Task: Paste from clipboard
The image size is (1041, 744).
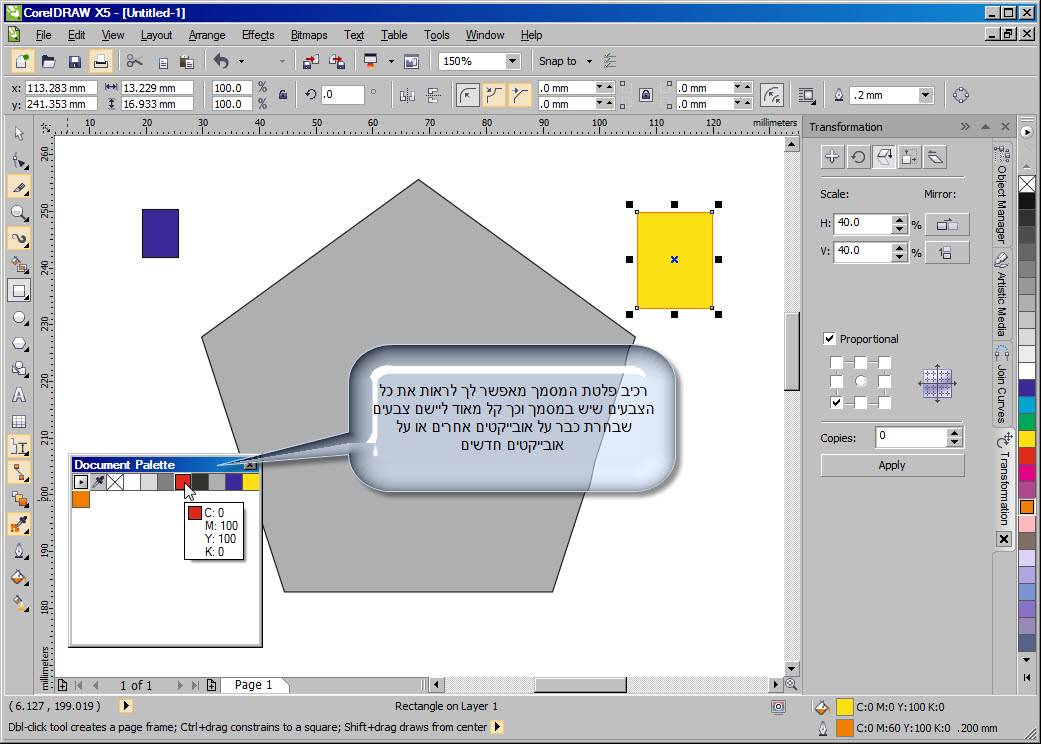Action: [187, 62]
